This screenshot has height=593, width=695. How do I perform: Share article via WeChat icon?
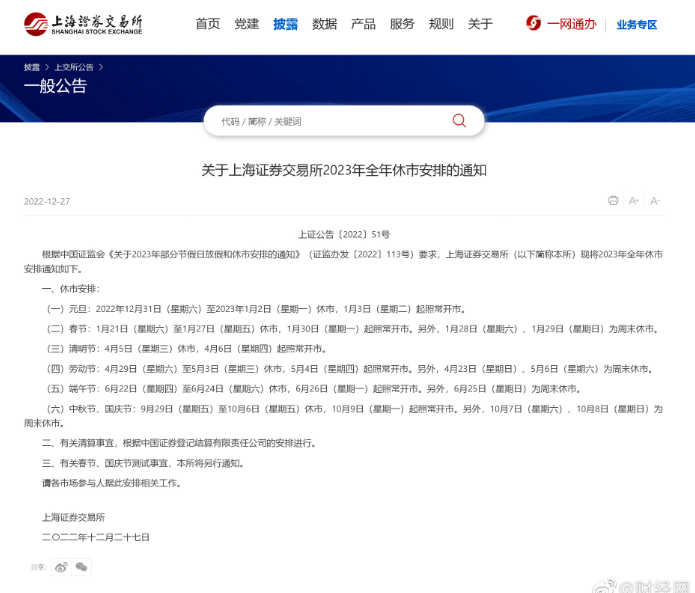[82, 567]
